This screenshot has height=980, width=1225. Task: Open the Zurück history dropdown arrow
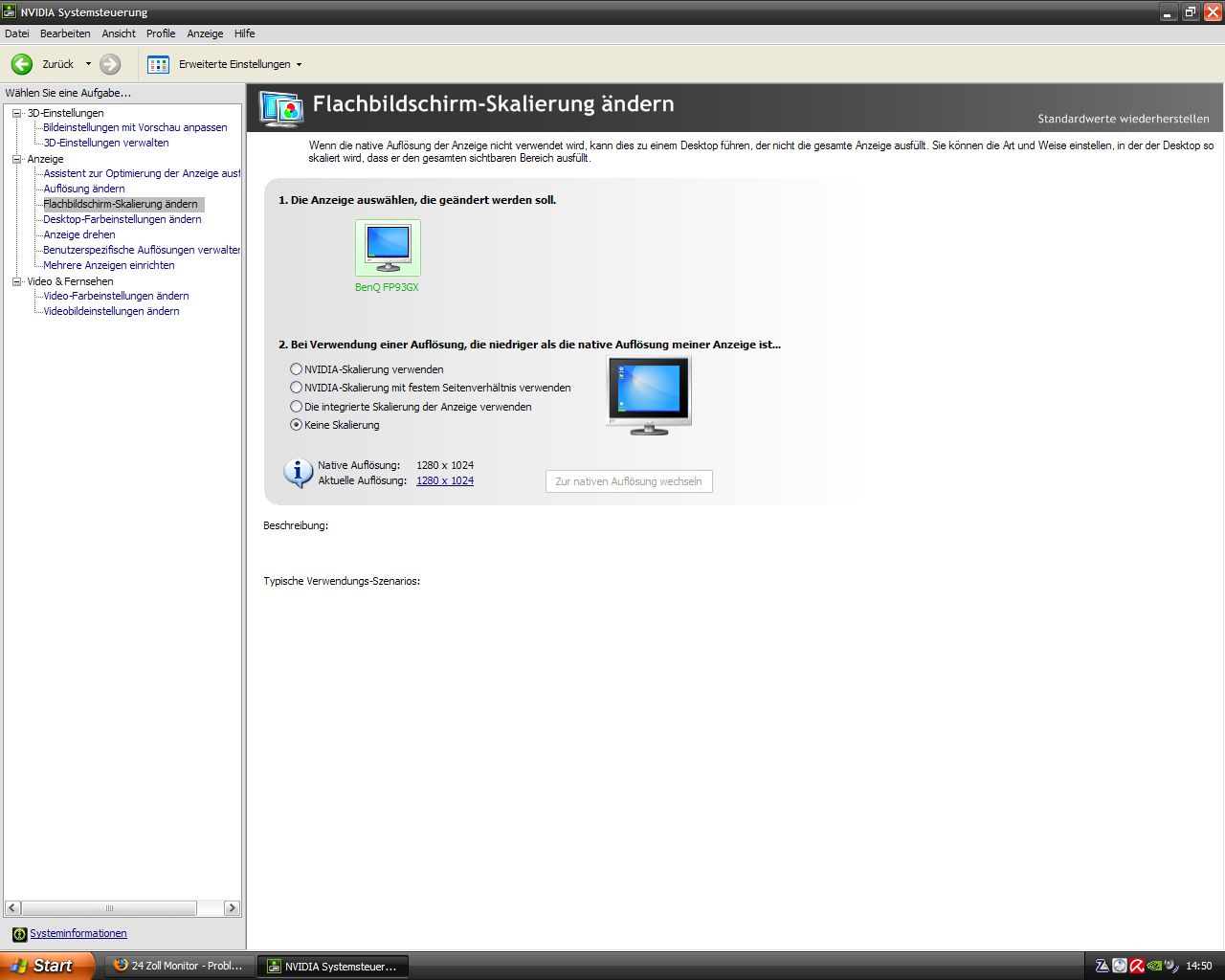(88, 64)
